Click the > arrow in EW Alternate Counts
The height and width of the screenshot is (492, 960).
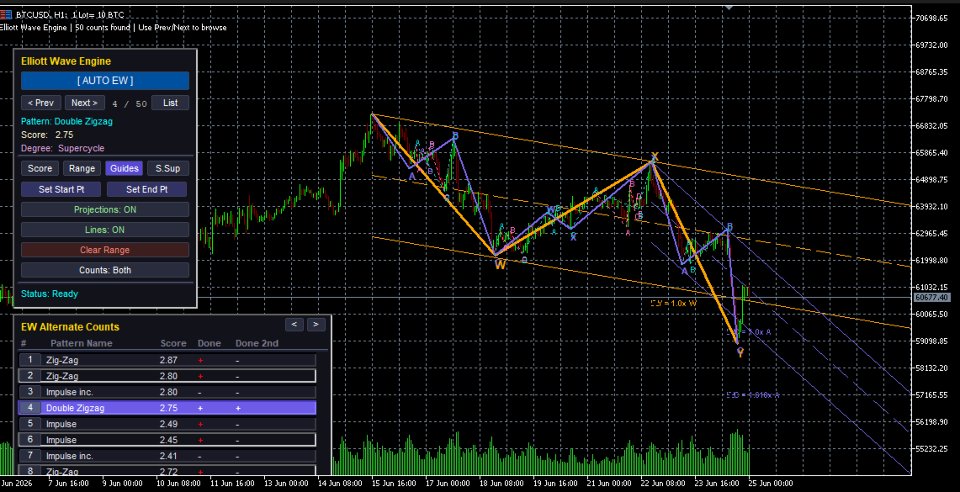coord(316,324)
